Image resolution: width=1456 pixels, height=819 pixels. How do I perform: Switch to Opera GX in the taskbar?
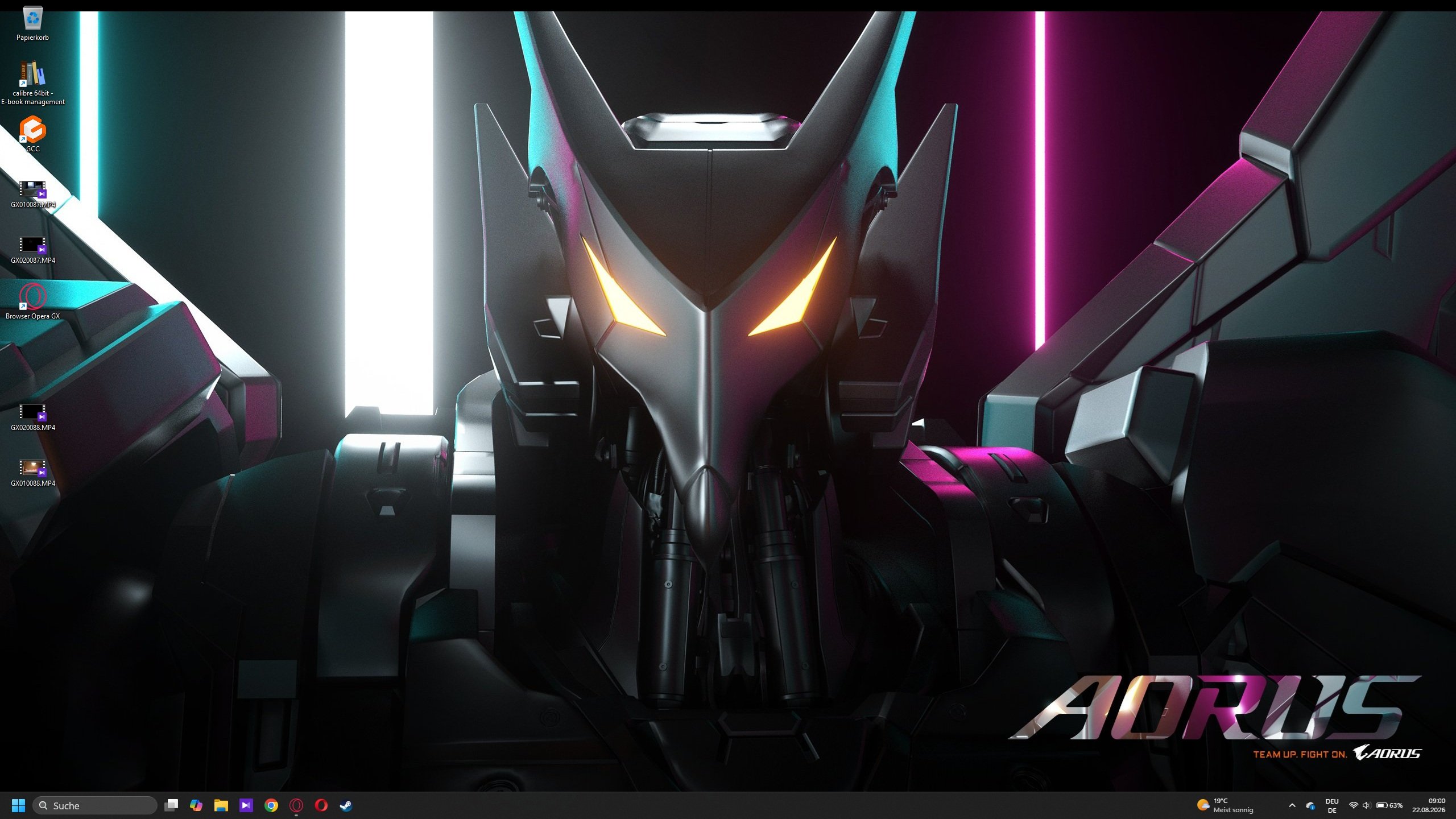click(296, 805)
